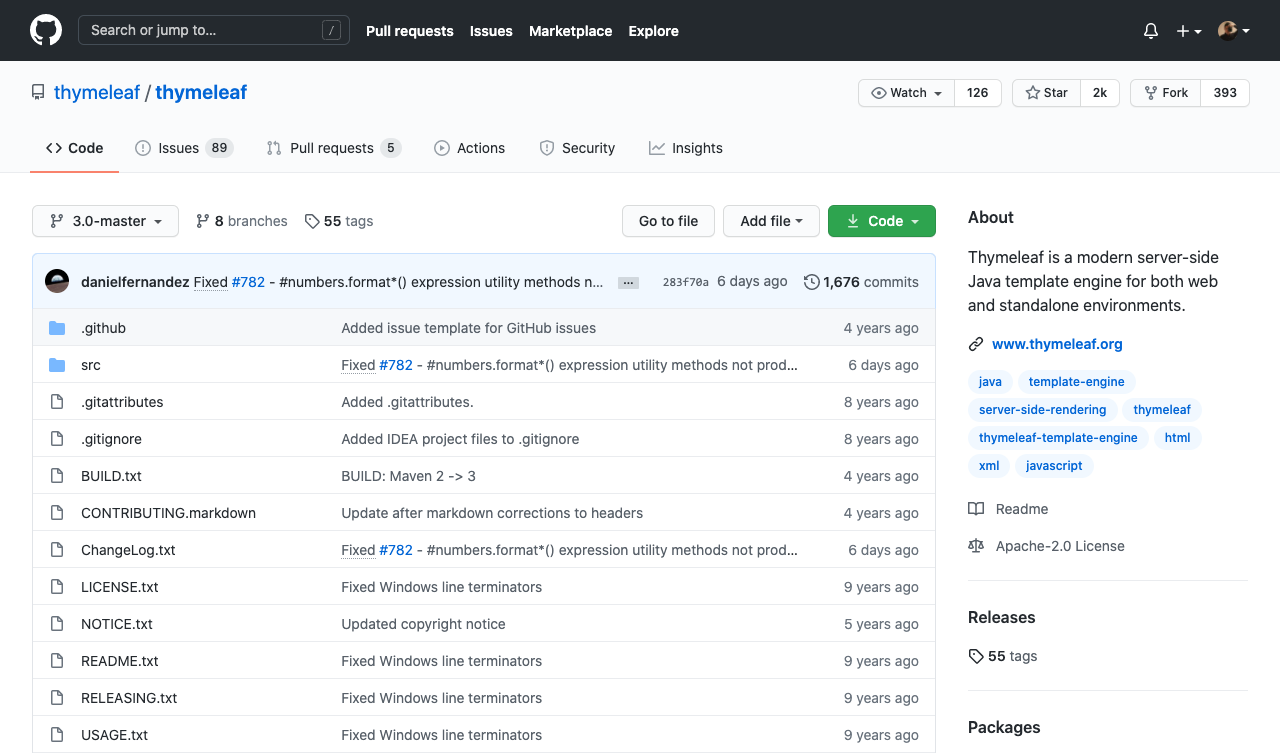Open RELEASING.txt file
The image size is (1280, 753).
[x=129, y=698]
